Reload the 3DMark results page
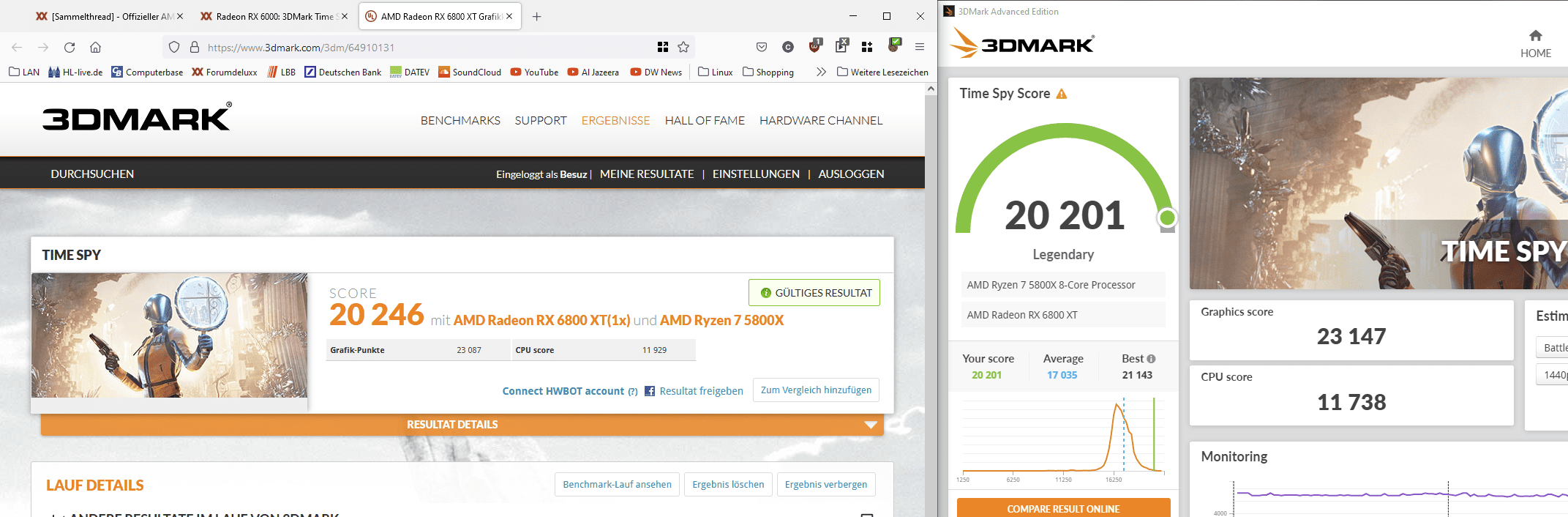The width and height of the screenshot is (1568, 517). (x=70, y=47)
